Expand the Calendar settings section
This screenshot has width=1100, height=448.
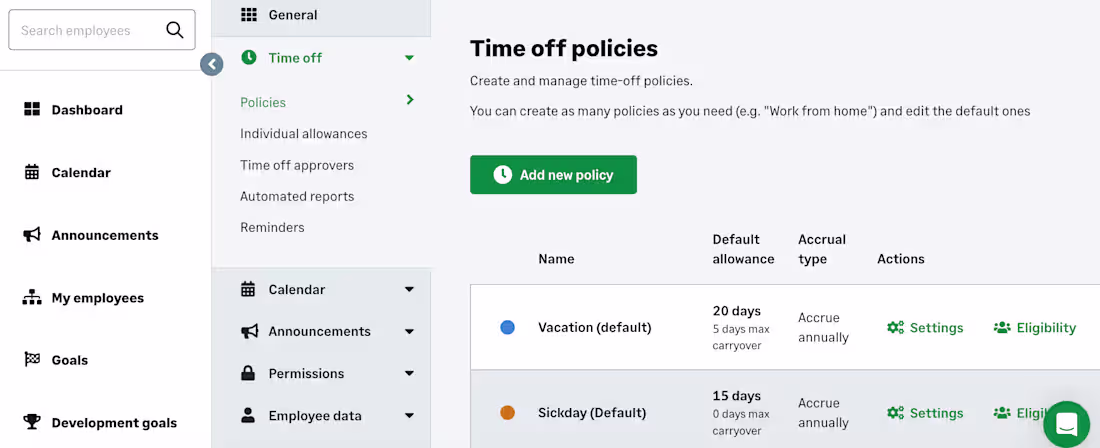click(409, 289)
